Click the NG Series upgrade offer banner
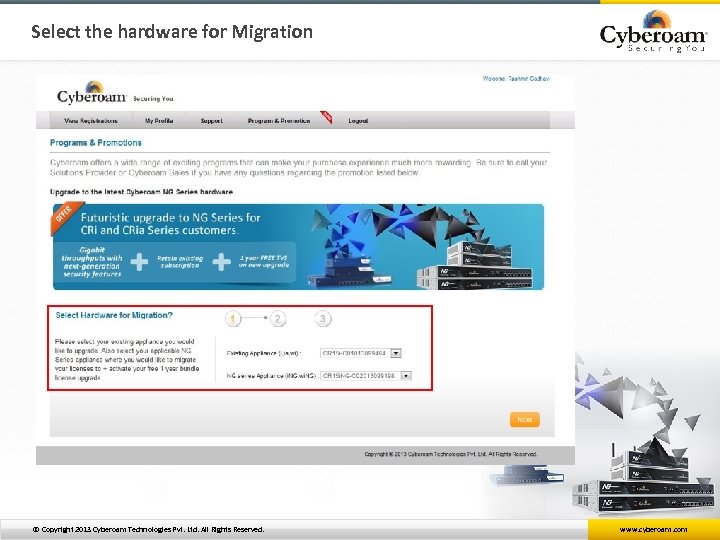This screenshot has width=720, height=540. (x=298, y=247)
